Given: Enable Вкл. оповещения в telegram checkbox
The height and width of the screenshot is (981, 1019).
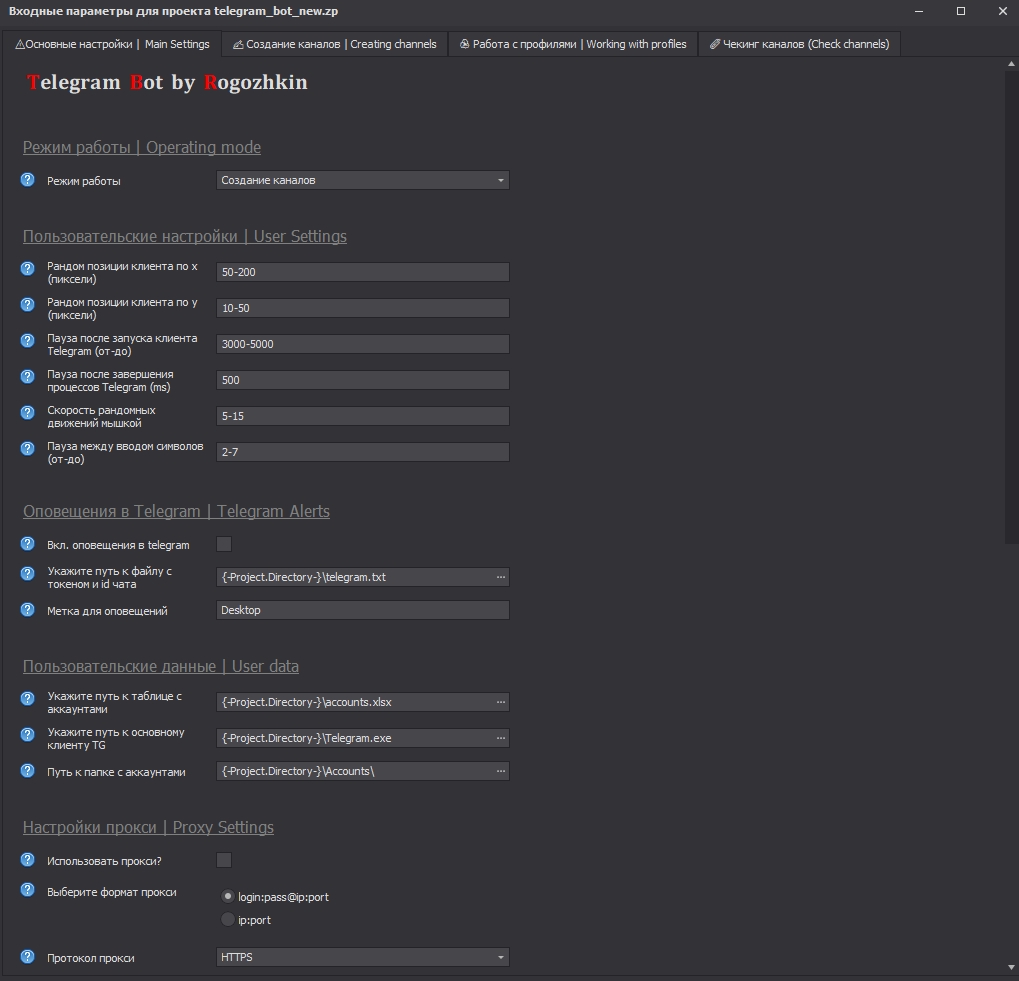Looking at the screenshot, I should click(224, 544).
